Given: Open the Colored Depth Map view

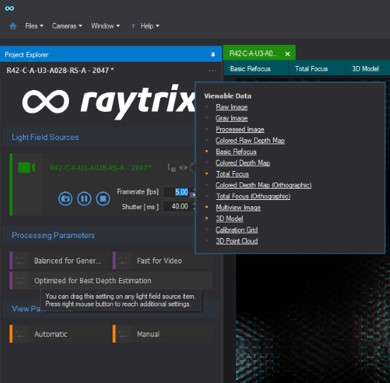Looking at the screenshot, I should [243, 163].
